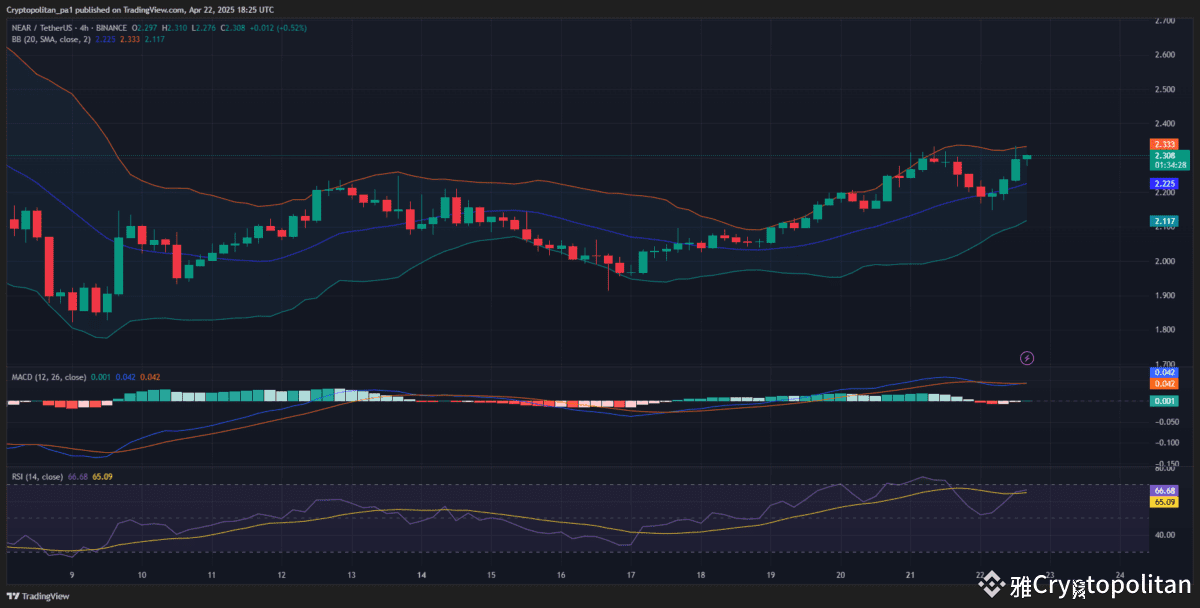Click the 2.600 price axis label
This screenshot has height=608, width=1200.
point(1164,55)
